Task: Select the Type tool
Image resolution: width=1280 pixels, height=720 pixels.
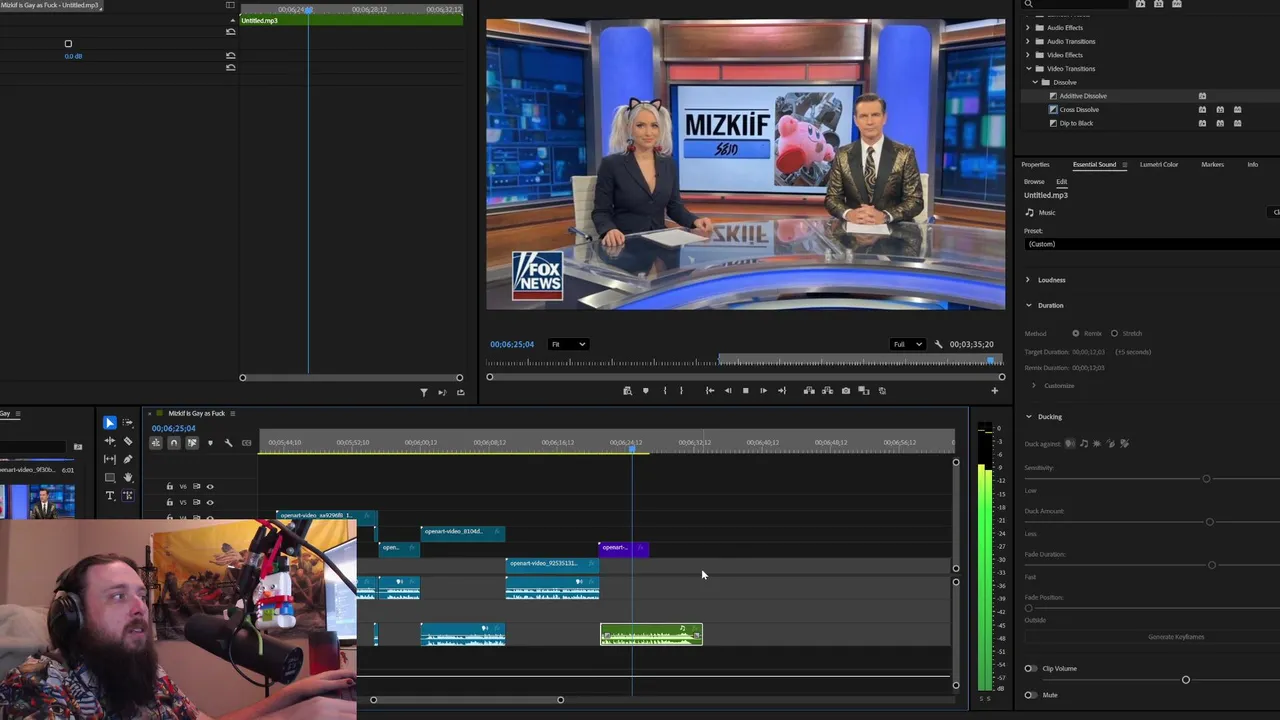Action: [x=110, y=495]
